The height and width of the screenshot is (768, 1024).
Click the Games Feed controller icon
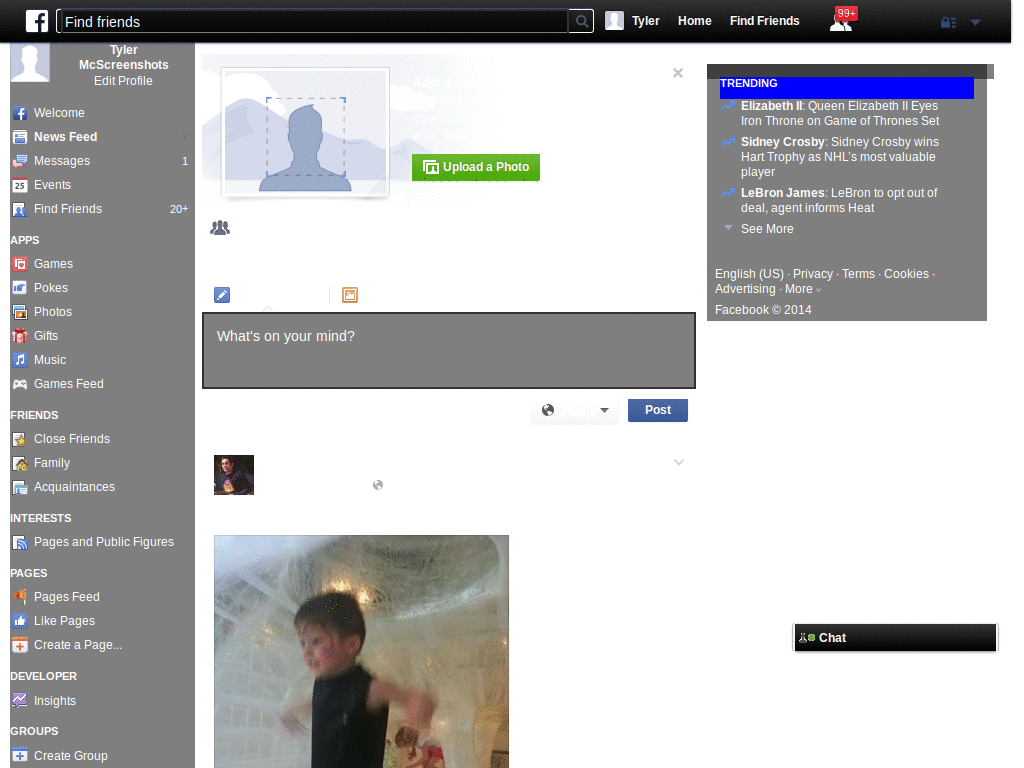(20, 384)
